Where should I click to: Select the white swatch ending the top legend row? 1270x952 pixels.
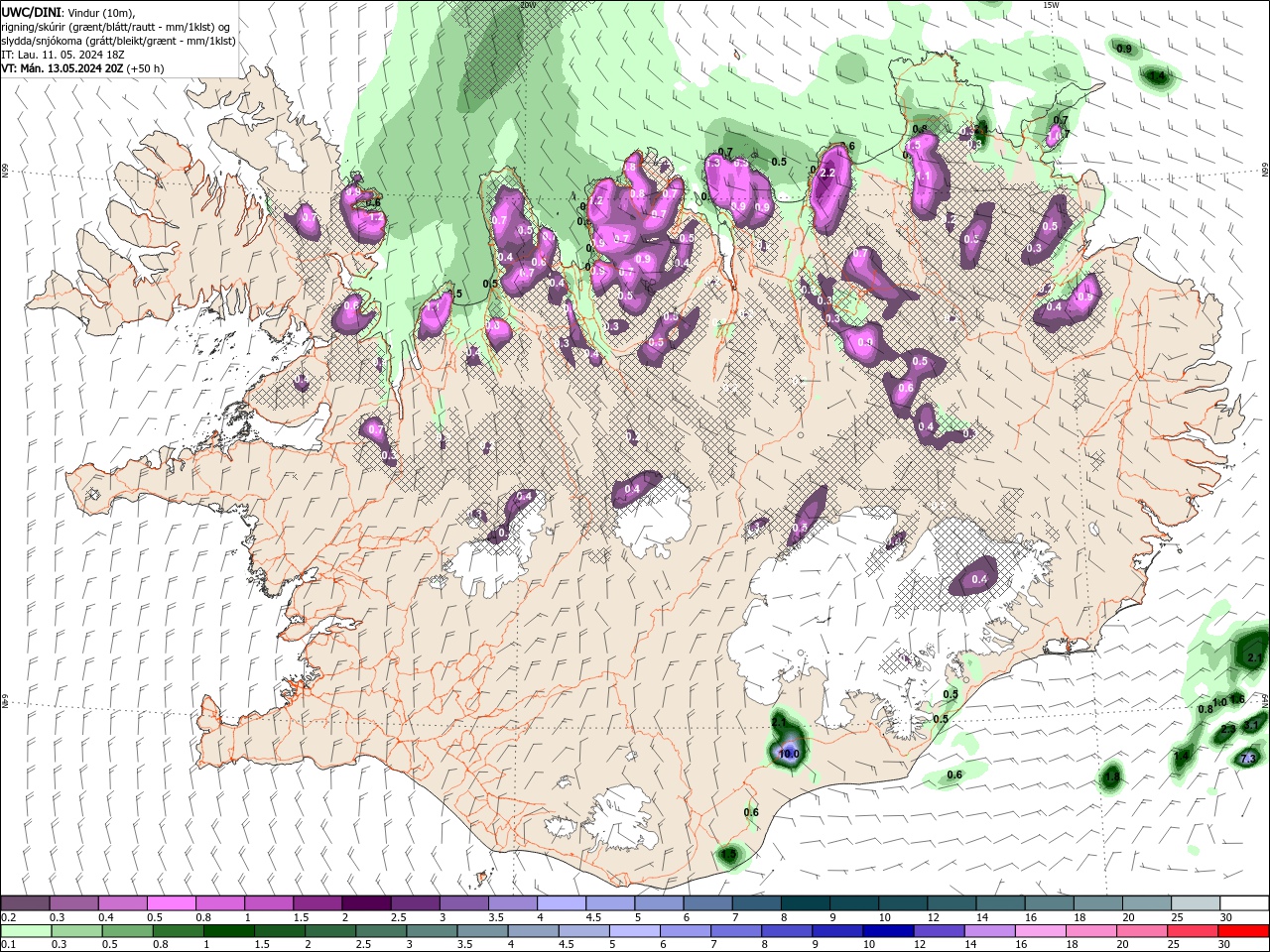1243,903
